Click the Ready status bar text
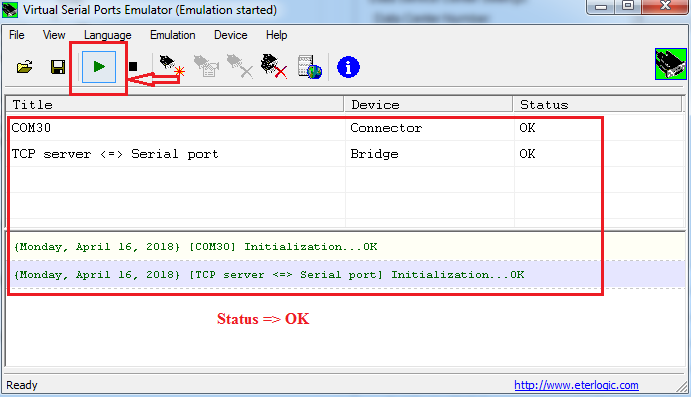Image resolution: width=691 pixels, height=397 pixels. (x=22, y=385)
